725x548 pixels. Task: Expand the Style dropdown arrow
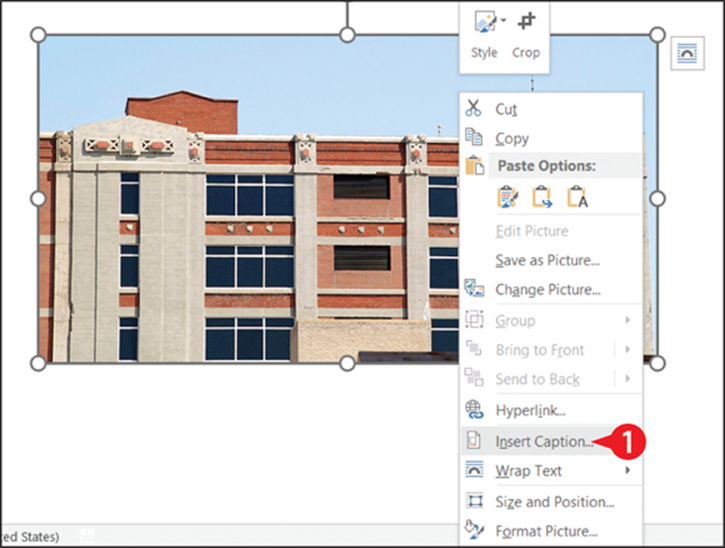(503, 20)
